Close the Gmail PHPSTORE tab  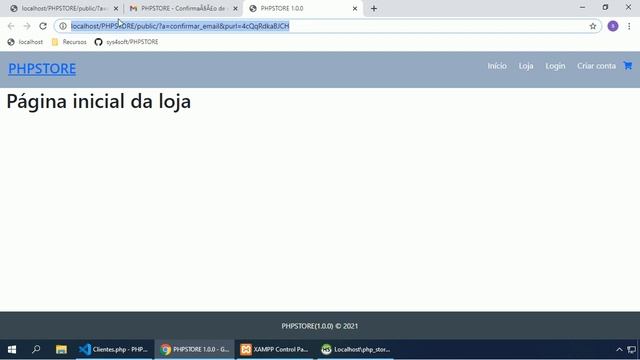click(x=235, y=8)
